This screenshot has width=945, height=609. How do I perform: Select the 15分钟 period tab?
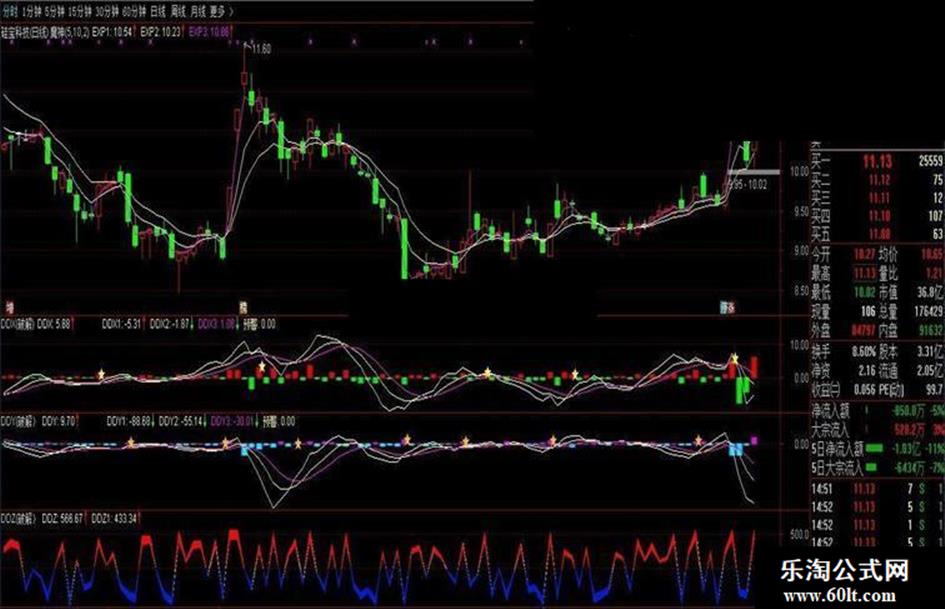(x=80, y=11)
